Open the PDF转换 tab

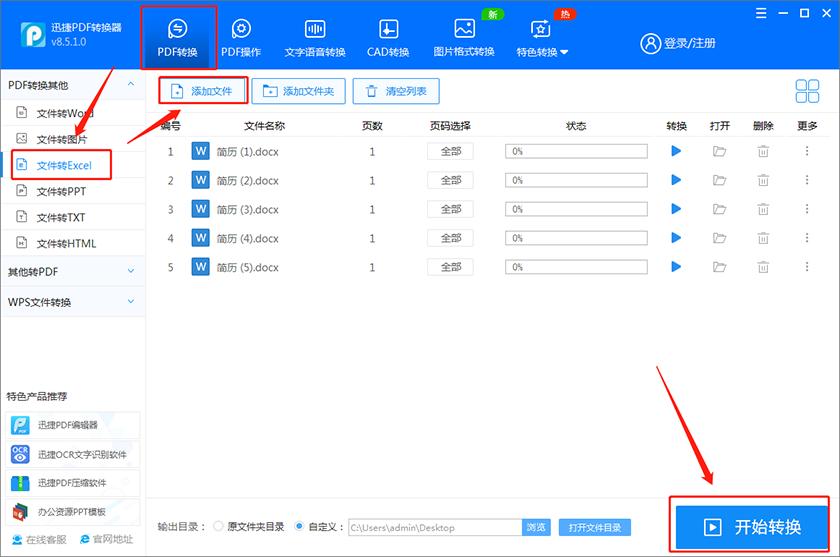coord(178,37)
